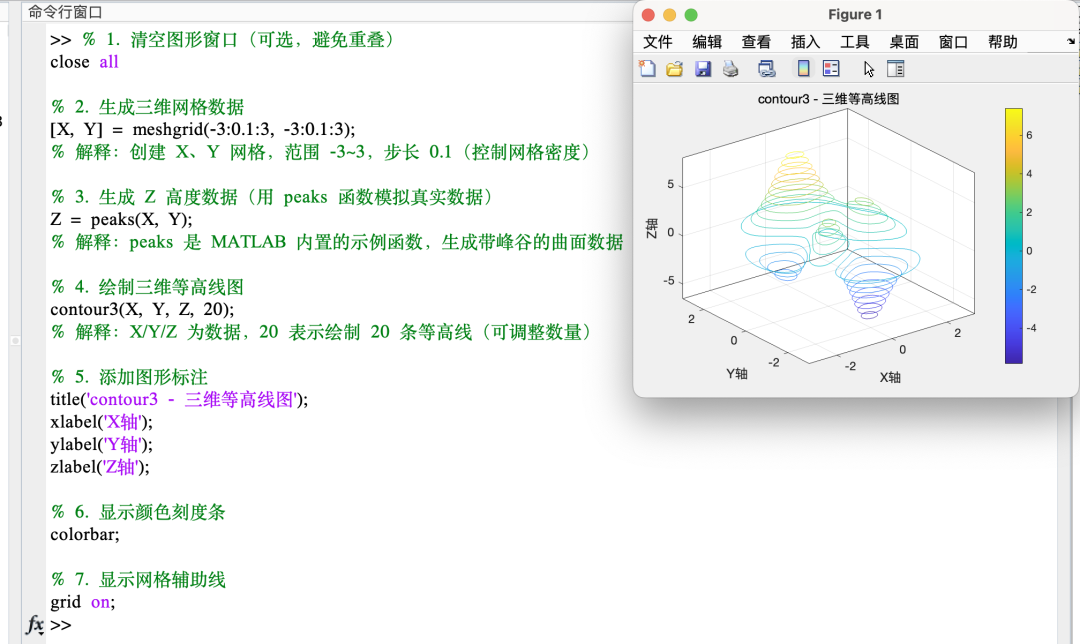This screenshot has height=644, width=1080.
Task: Minimize Figure 1 with the yellow button
Action: click(x=669, y=15)
